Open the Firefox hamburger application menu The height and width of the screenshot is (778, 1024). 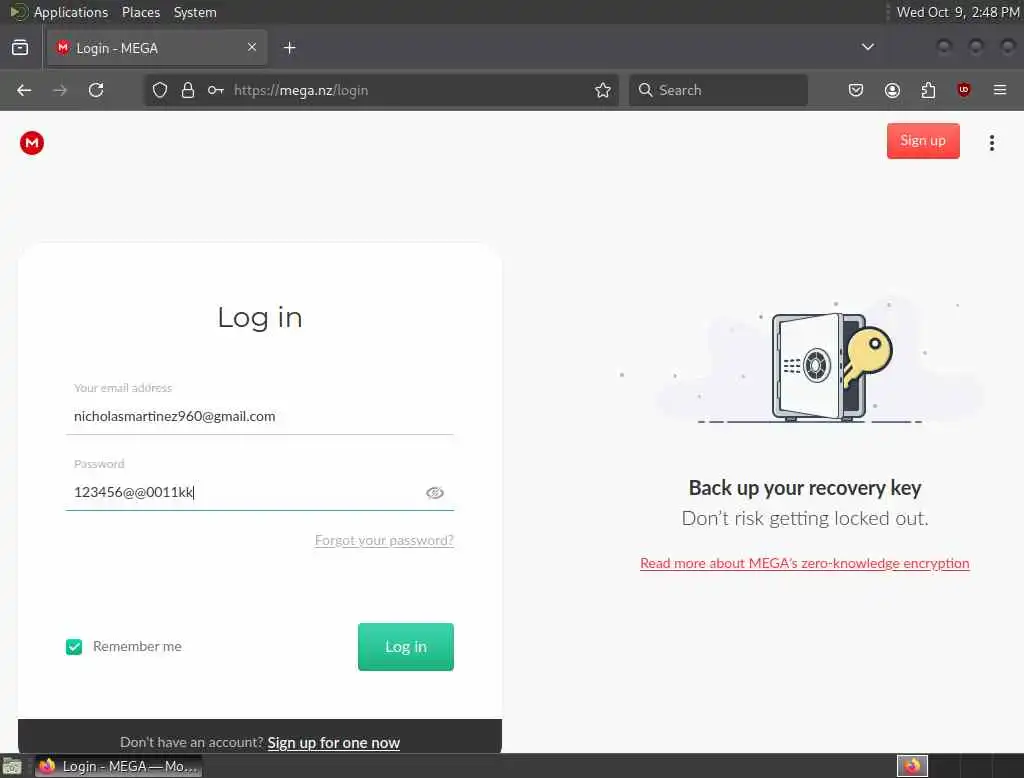click(1000, 90)
